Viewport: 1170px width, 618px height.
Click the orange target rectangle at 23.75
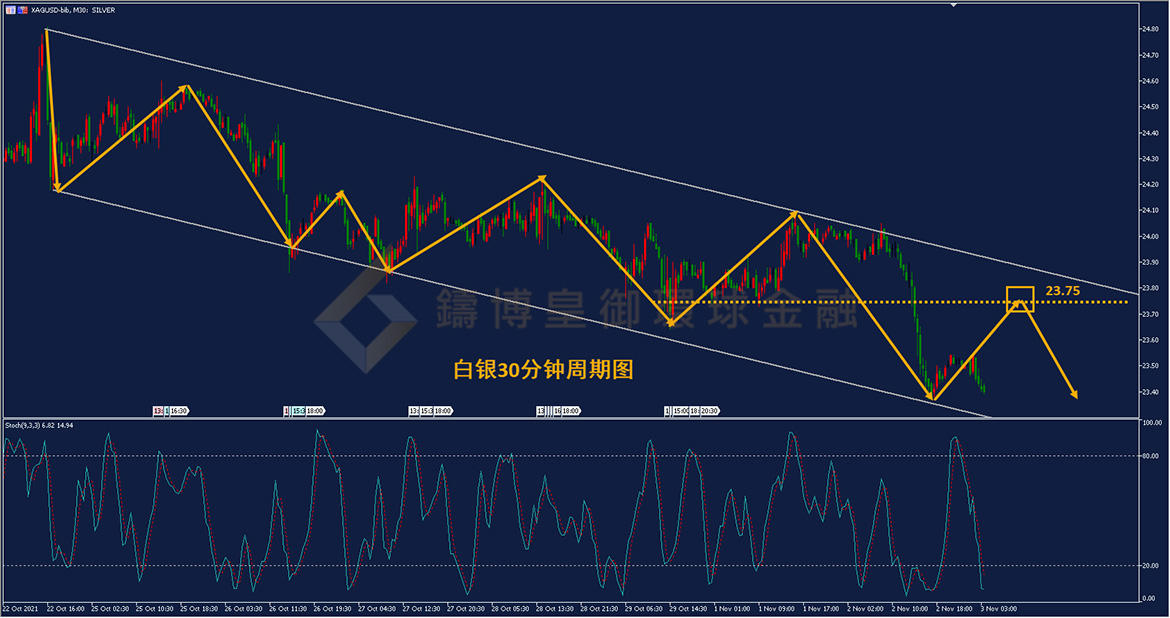(1019, 299)
